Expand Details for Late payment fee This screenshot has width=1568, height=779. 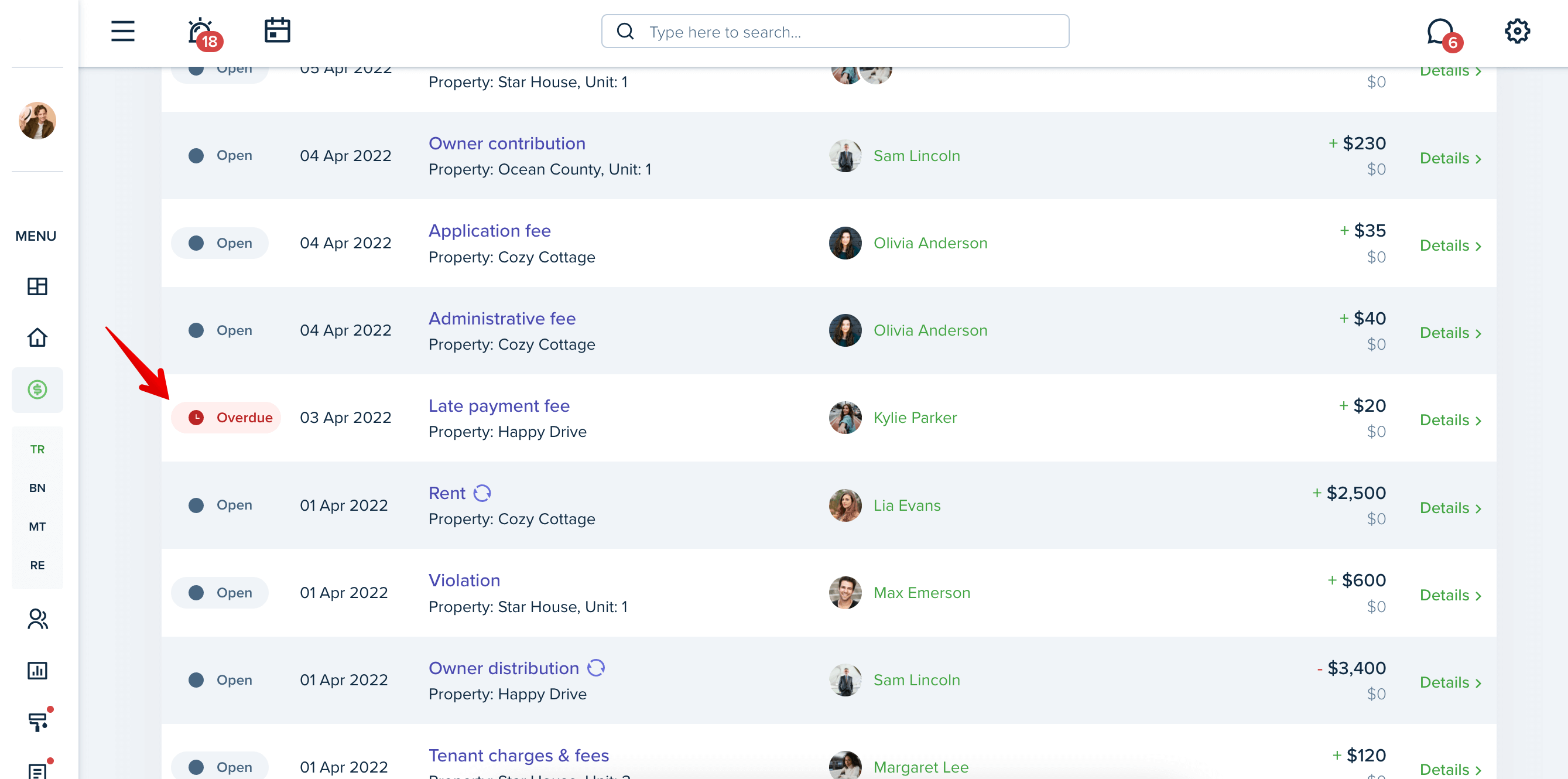1450,421
